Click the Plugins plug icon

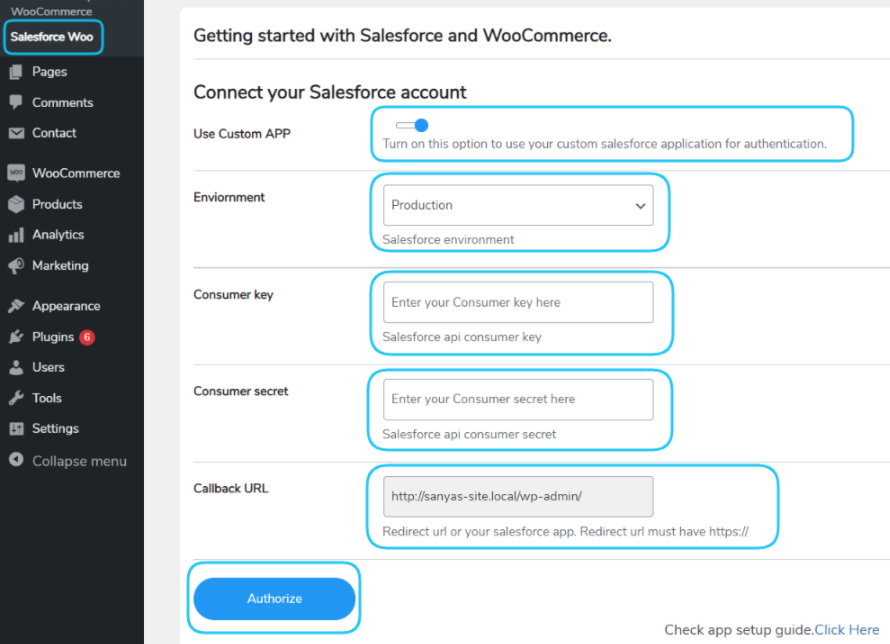tap(16, 337)
